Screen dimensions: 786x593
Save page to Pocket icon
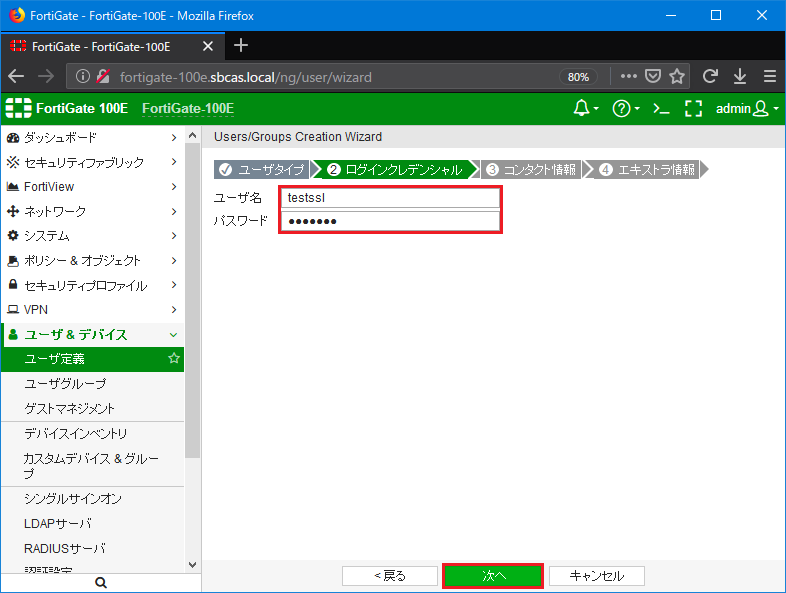coord(653,76)
